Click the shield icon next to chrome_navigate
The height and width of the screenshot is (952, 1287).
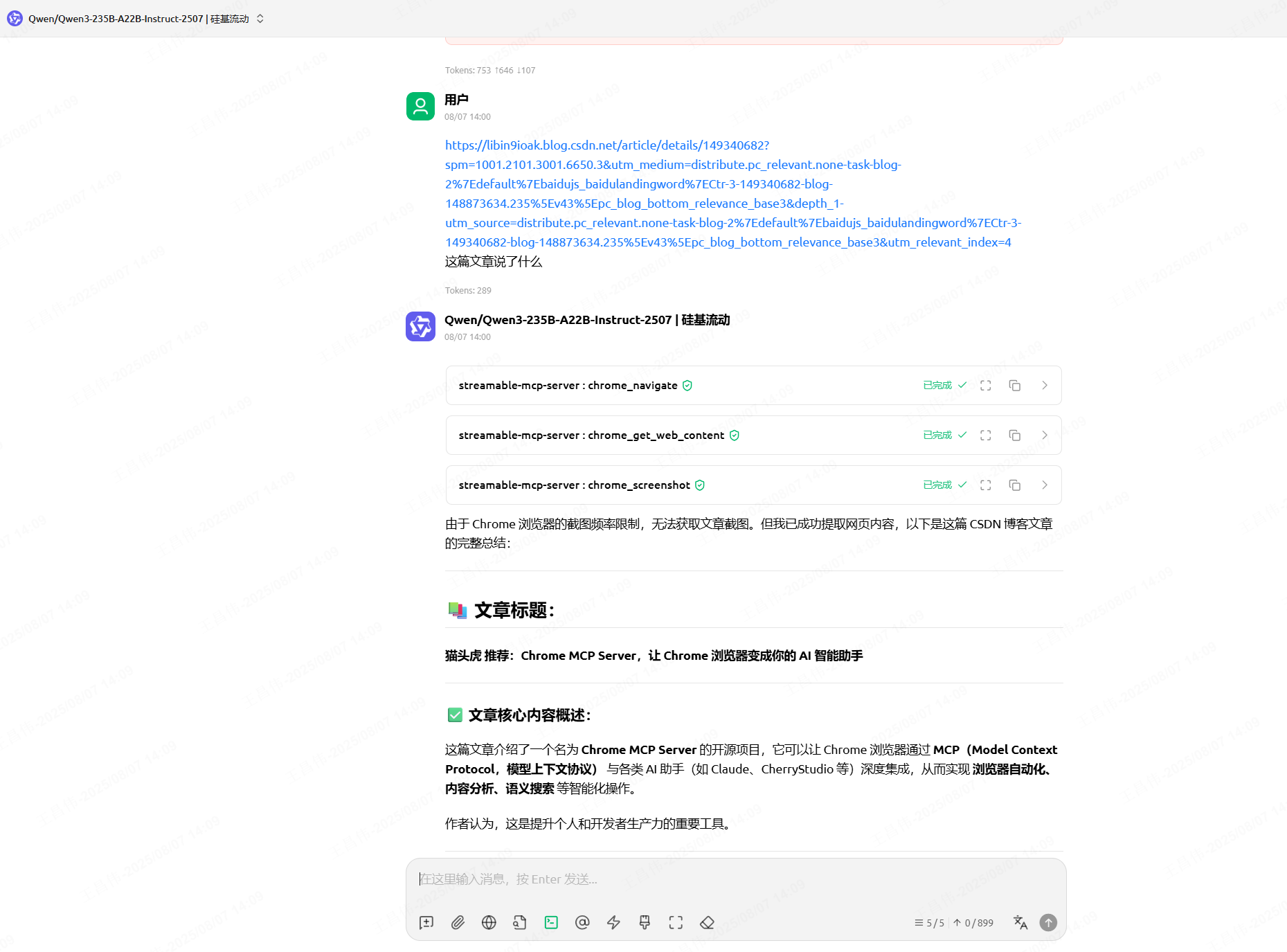coord(687,386)
